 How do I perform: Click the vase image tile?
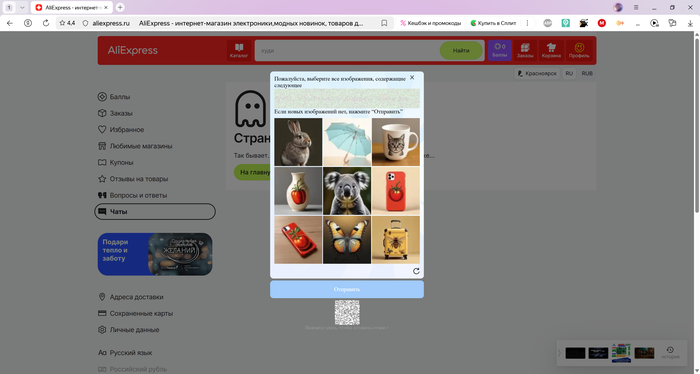pos(298,191)
